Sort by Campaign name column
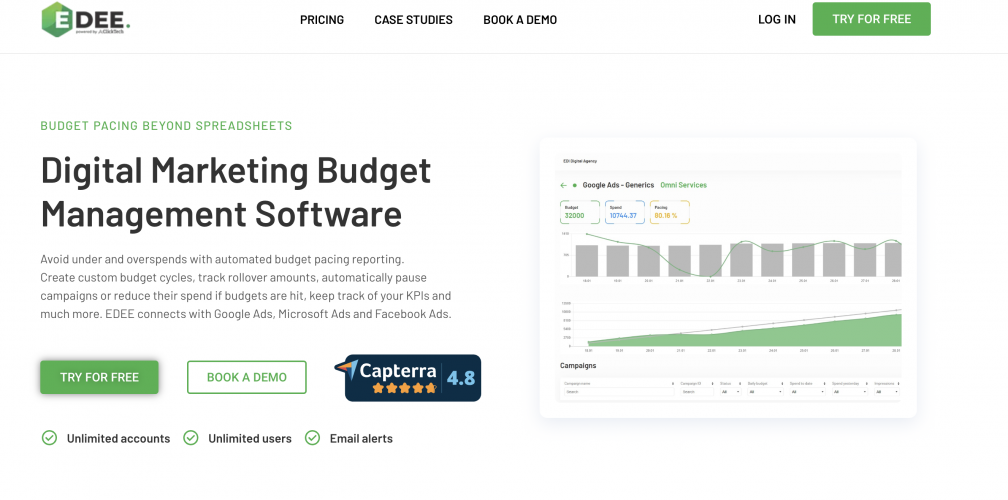The image size is (1008, 500). (672, 384)
